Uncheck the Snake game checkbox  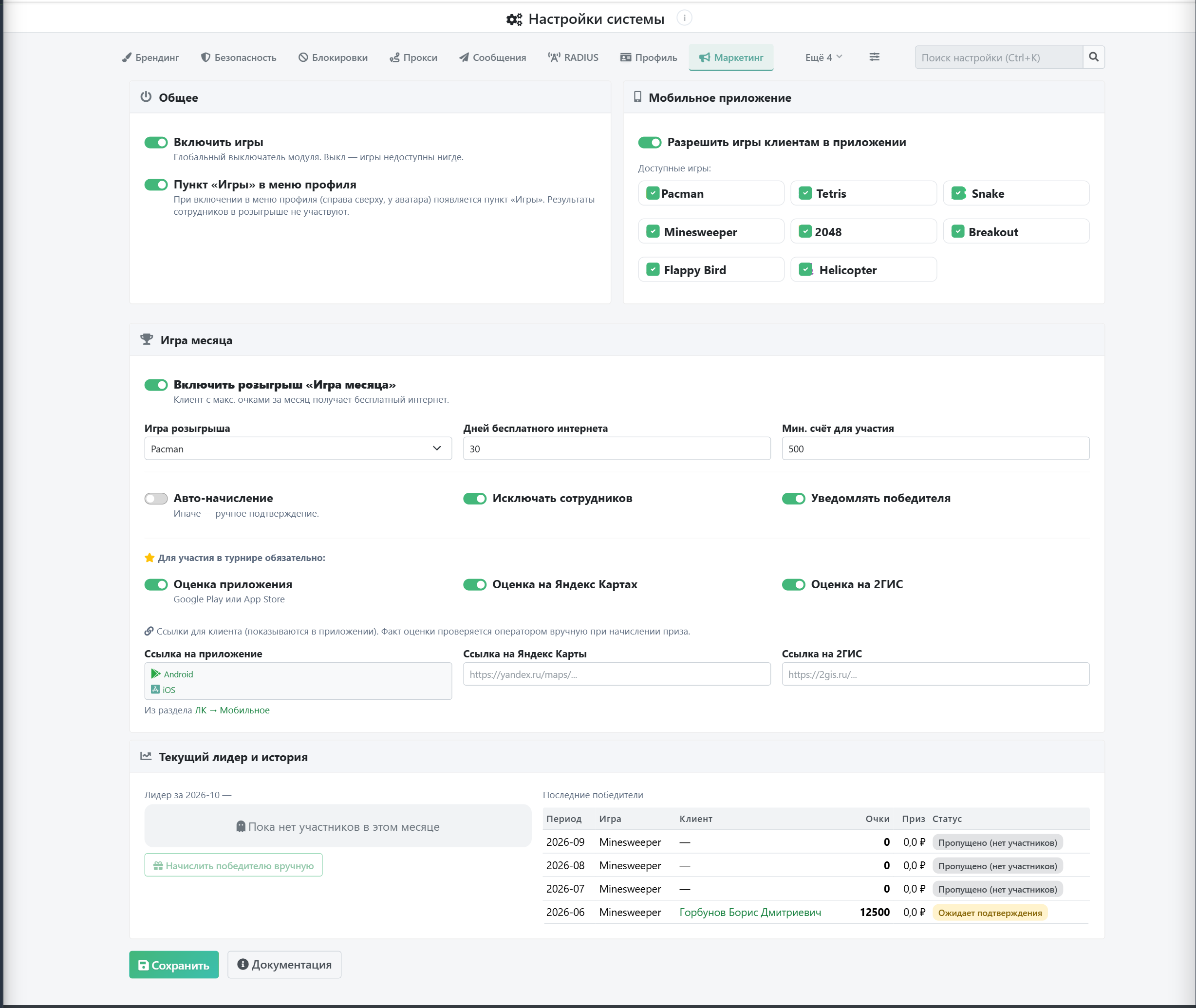958,193
